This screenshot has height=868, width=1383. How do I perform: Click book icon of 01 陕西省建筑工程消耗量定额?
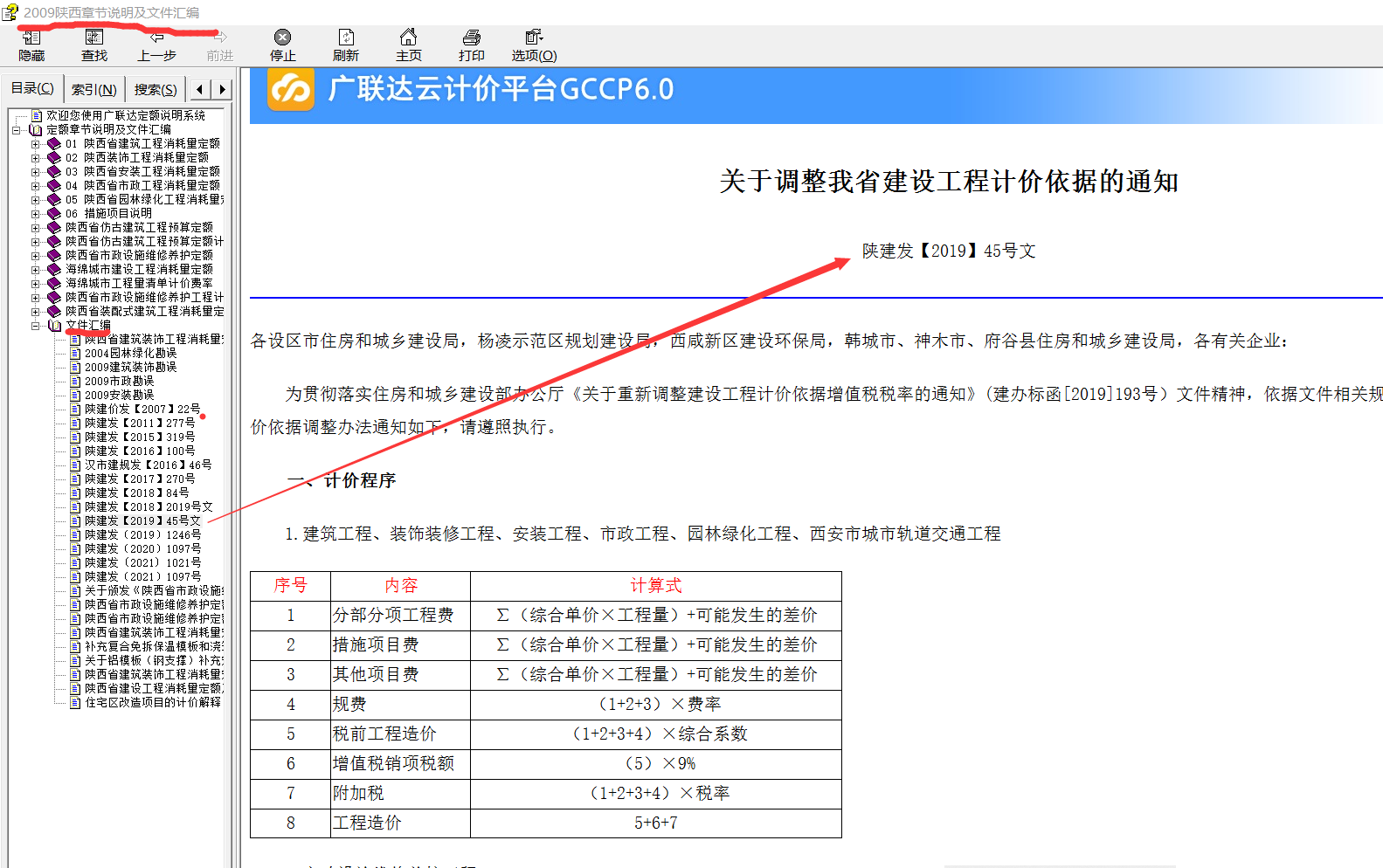click(x=54, y=143)
